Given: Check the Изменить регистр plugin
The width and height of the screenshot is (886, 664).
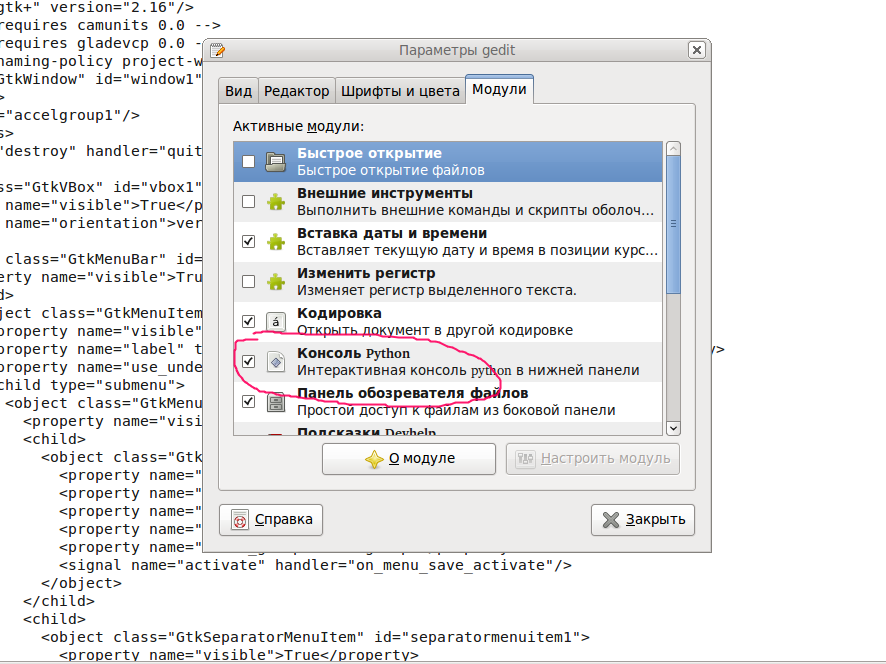Looking at the screenshot, I should click(x=248, y=281).
